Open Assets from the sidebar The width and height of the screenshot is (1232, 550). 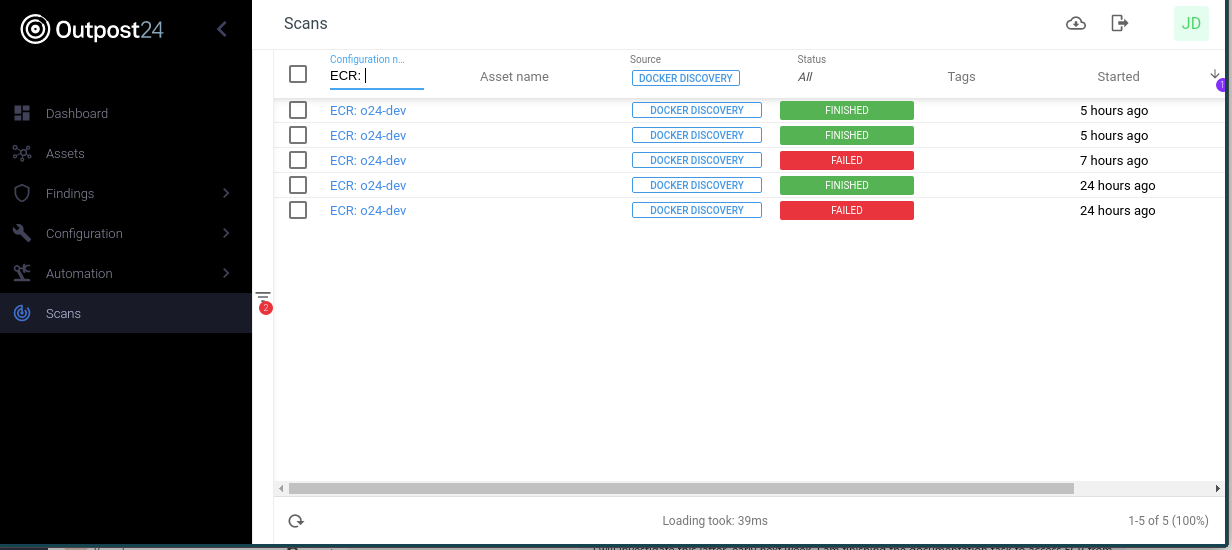coord(65,153)
